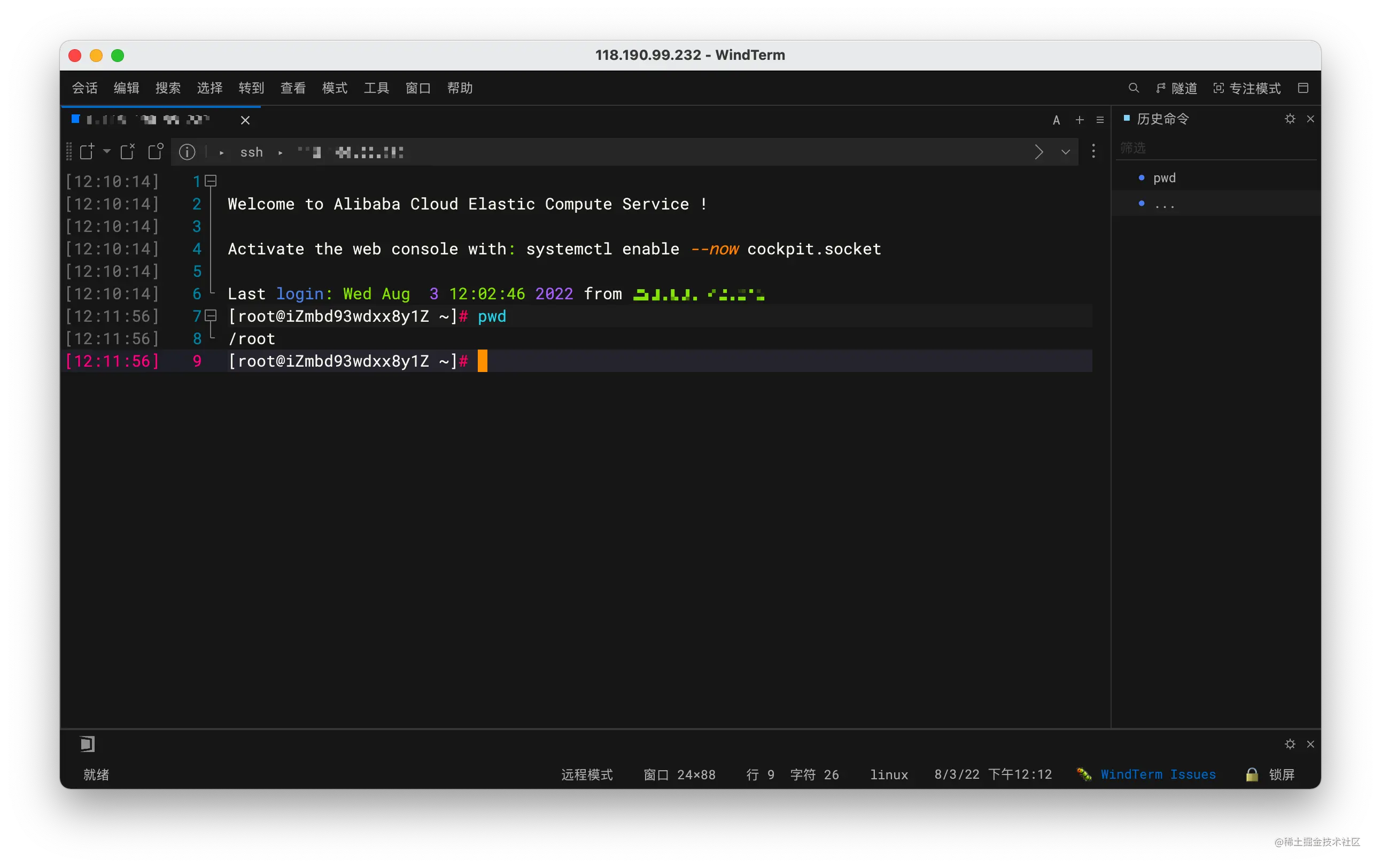Screen dimensions: 1381x868
Task: Click line number 4 in the gutter
Action: (197, 249)
